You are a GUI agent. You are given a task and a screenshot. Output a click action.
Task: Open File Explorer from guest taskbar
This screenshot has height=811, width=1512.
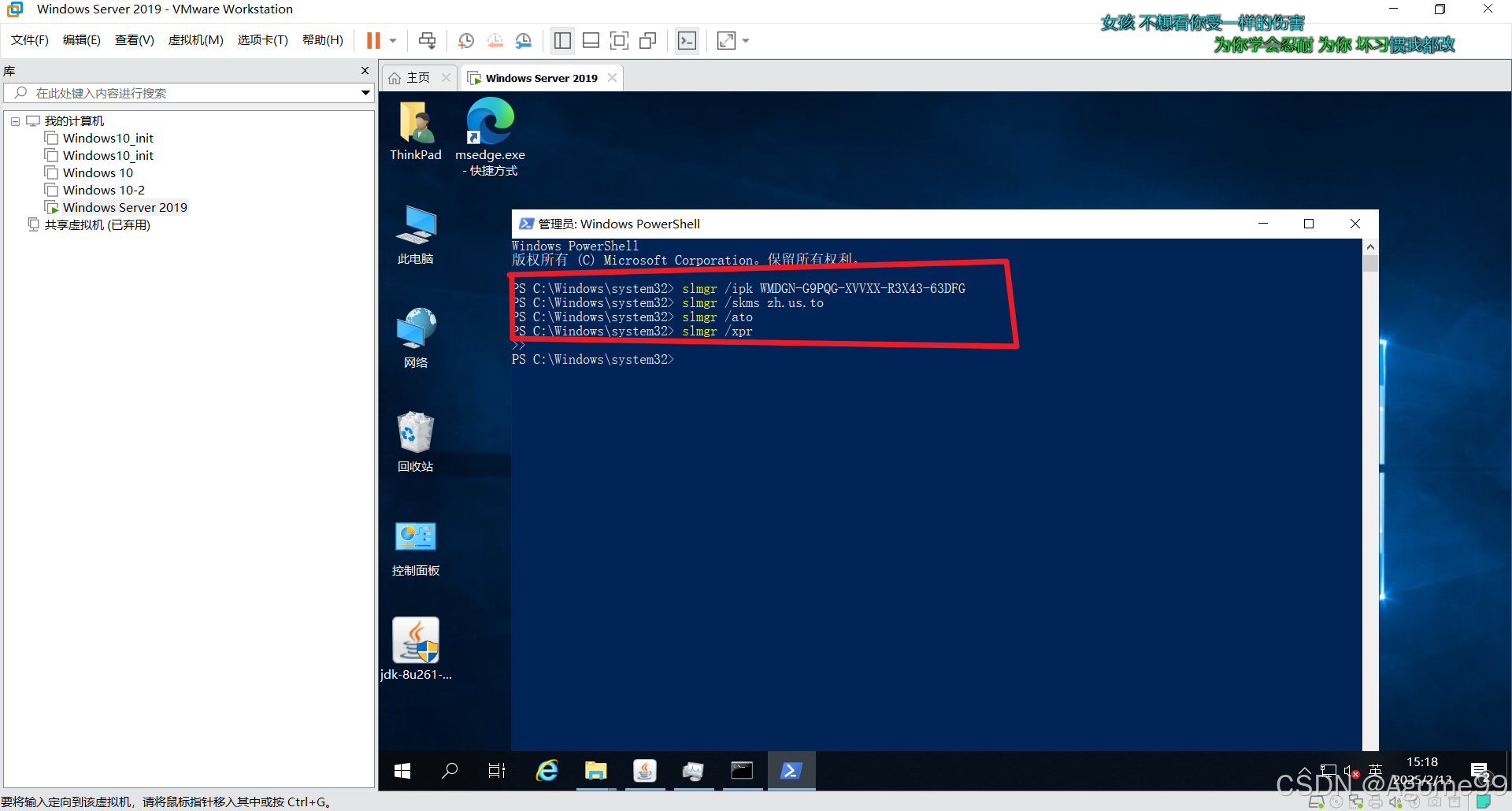point(595,771)
